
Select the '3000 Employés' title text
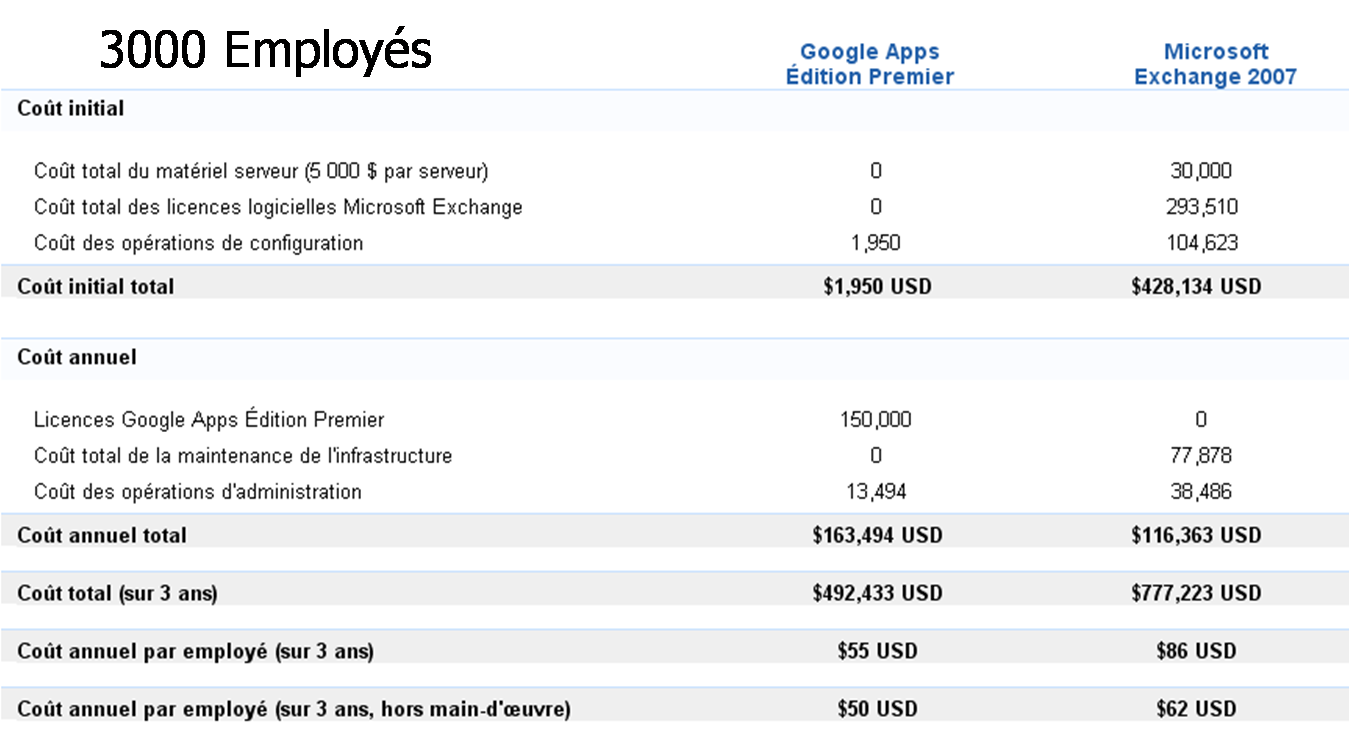[x=265, y=50]
